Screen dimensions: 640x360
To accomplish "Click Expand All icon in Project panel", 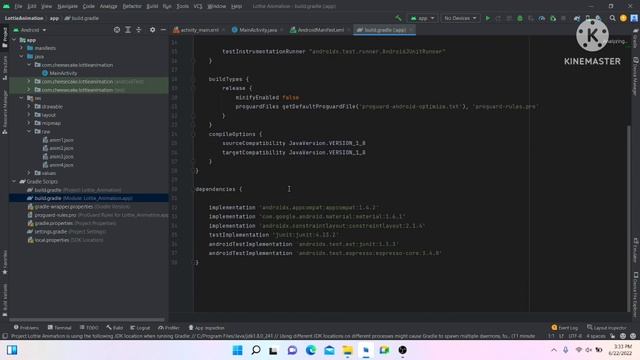I will 128,30.
